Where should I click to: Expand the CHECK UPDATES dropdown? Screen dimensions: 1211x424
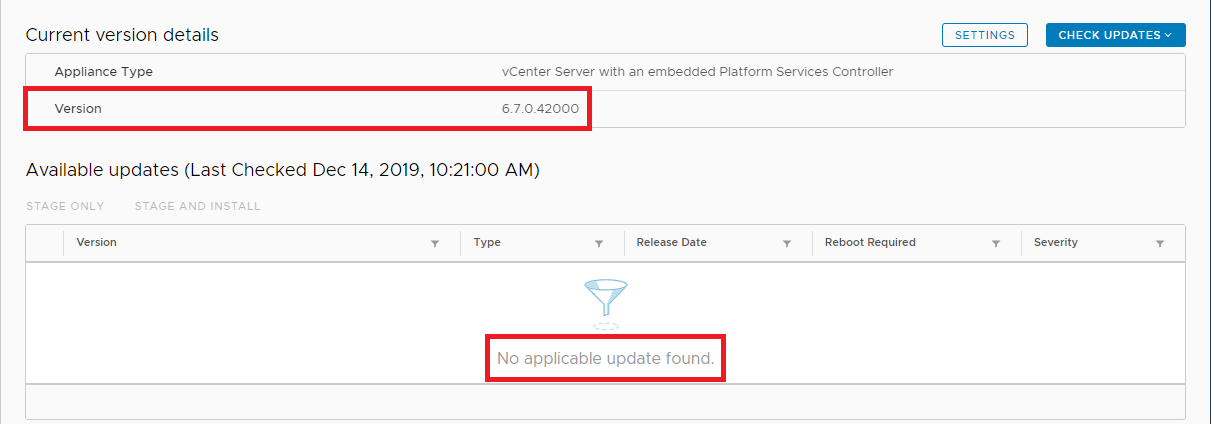pos(1115,35)
